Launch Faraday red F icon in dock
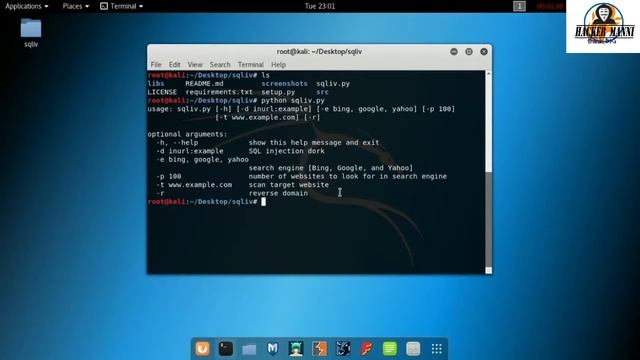Image resolution: width=640 pixels, height=360 pixels. [x=367, y=349]
